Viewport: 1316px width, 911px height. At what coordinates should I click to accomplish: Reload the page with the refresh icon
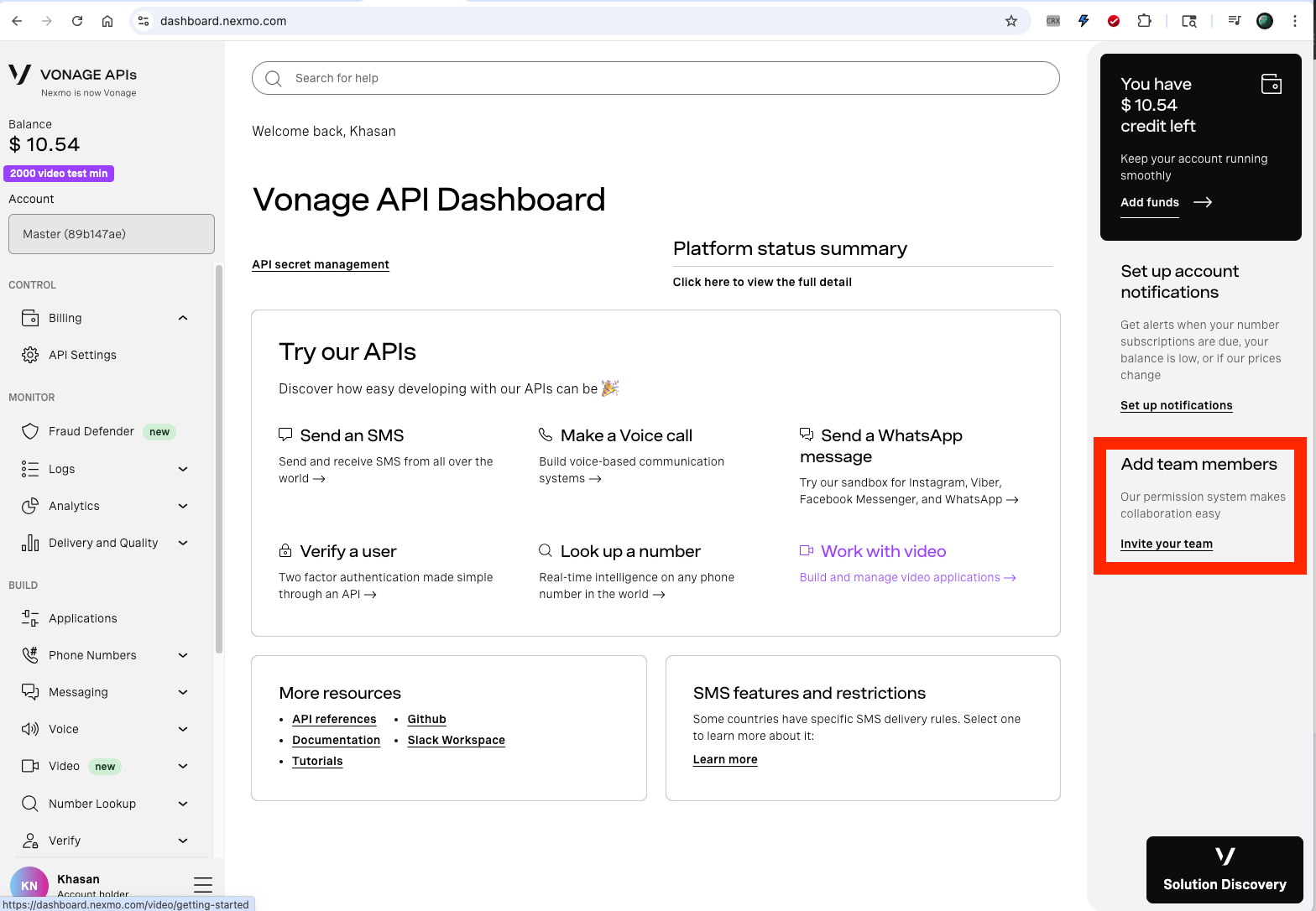click(77, 21)
